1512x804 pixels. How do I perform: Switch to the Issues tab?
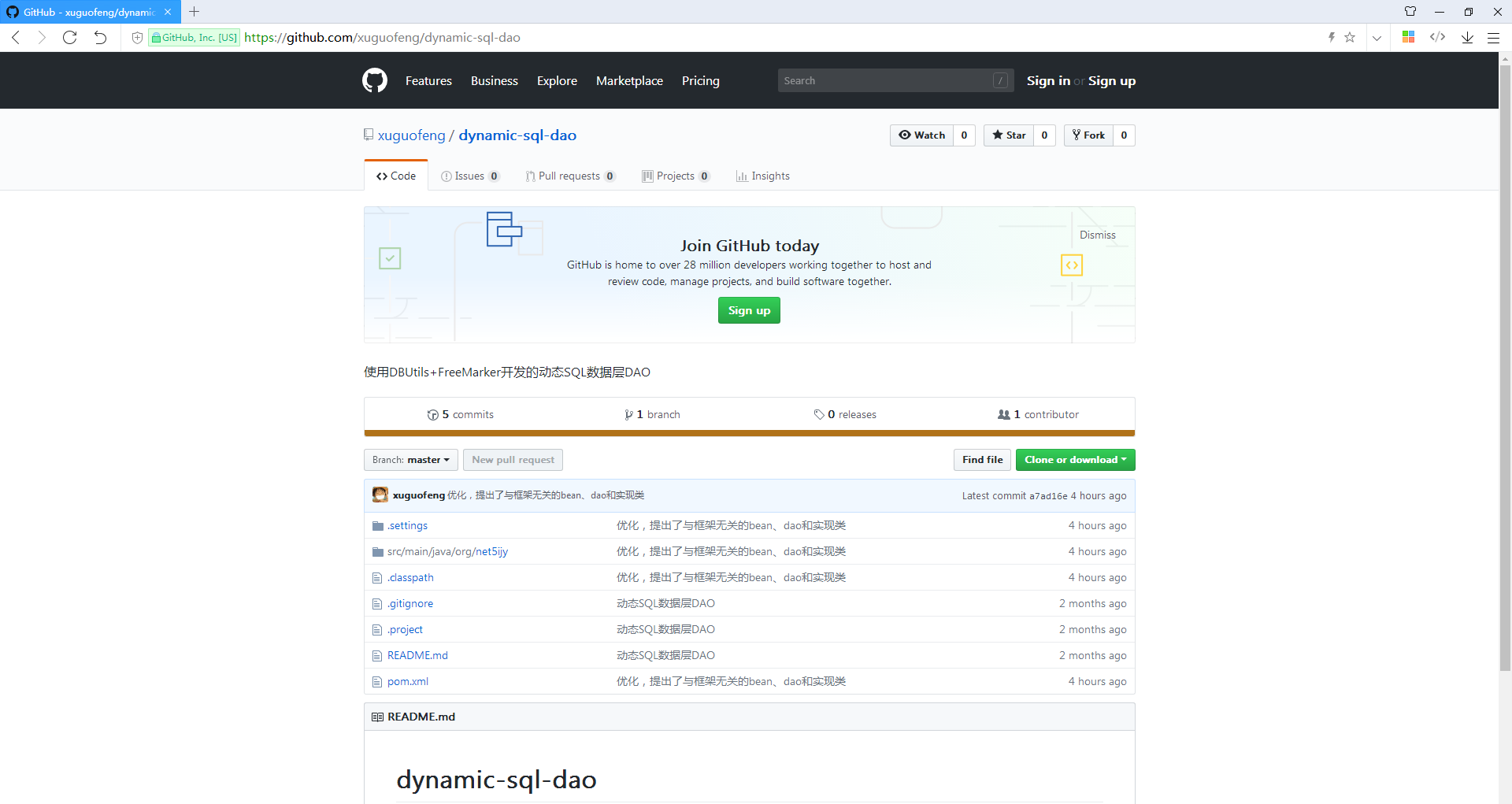(469, 176)
